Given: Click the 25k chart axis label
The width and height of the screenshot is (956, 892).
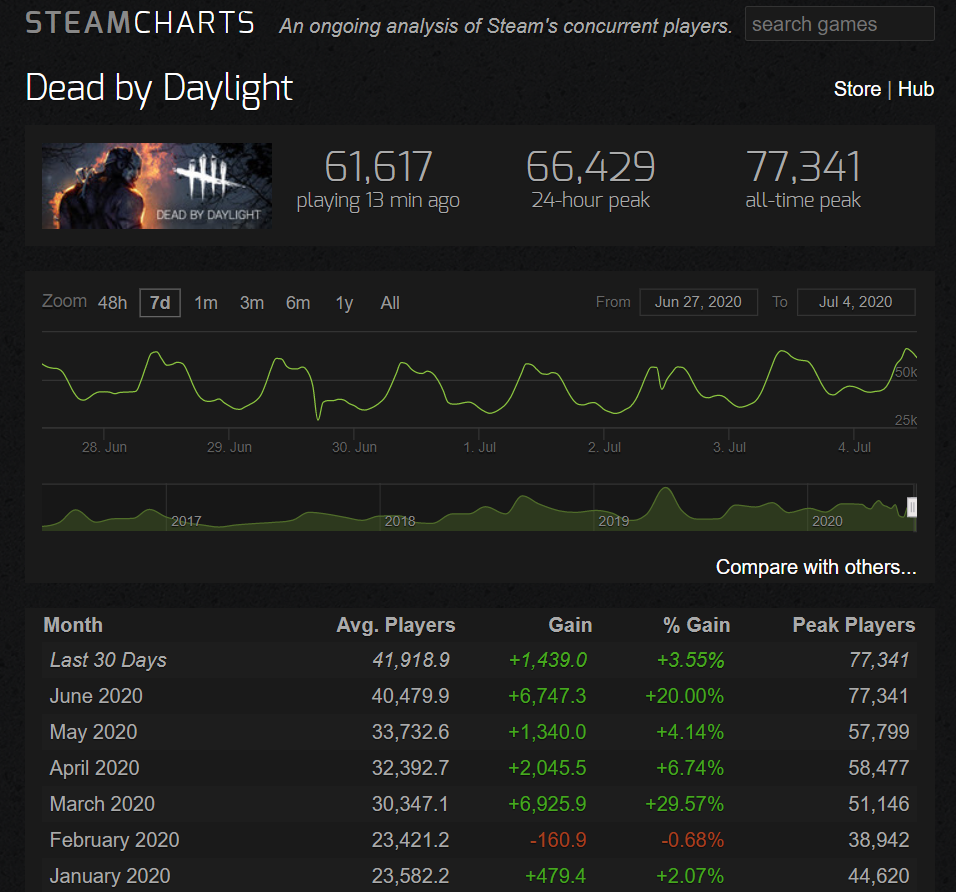Looking at the screenshot, I should pyautogui.click(x=906, y=420).
